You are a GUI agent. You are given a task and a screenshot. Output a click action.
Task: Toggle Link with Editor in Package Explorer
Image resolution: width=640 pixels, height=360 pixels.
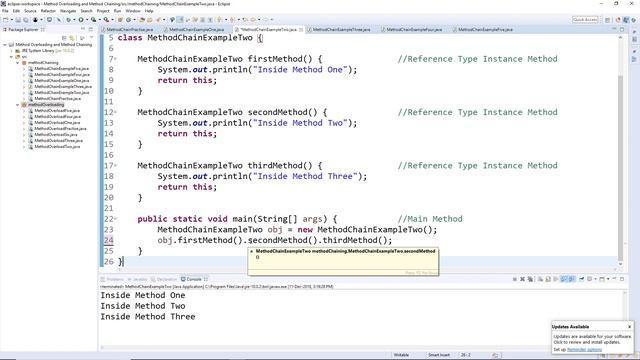click(x=72, y=38)
